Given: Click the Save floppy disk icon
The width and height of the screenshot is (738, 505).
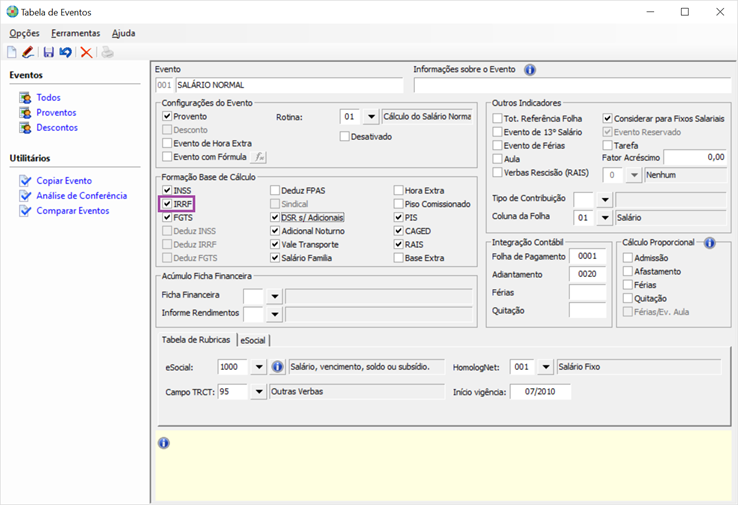Looking at the screenshot, I should click(x=48, y=52).
